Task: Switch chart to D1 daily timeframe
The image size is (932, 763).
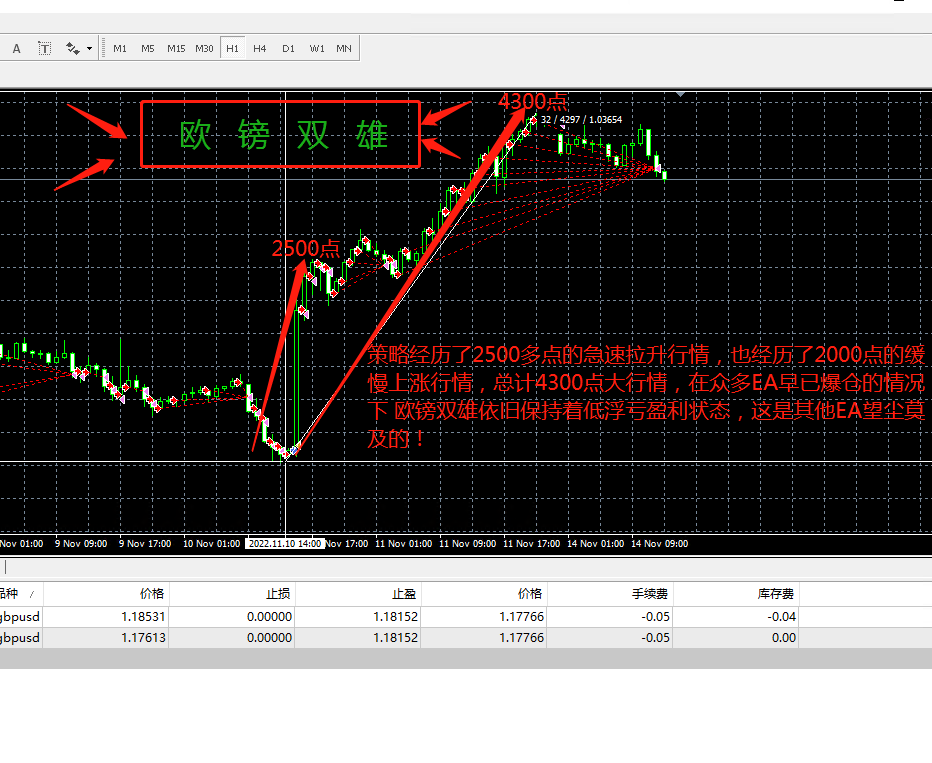Action: click(x=288, y=49)
